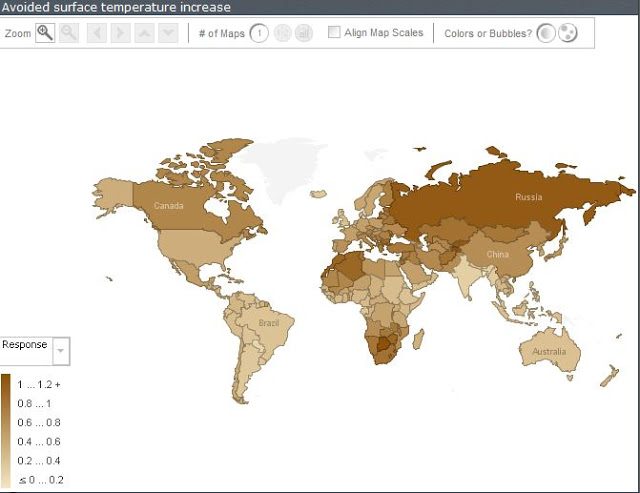640x493 pixels.
Task: Select single map layout button
Action: click(x=259, y=33)
